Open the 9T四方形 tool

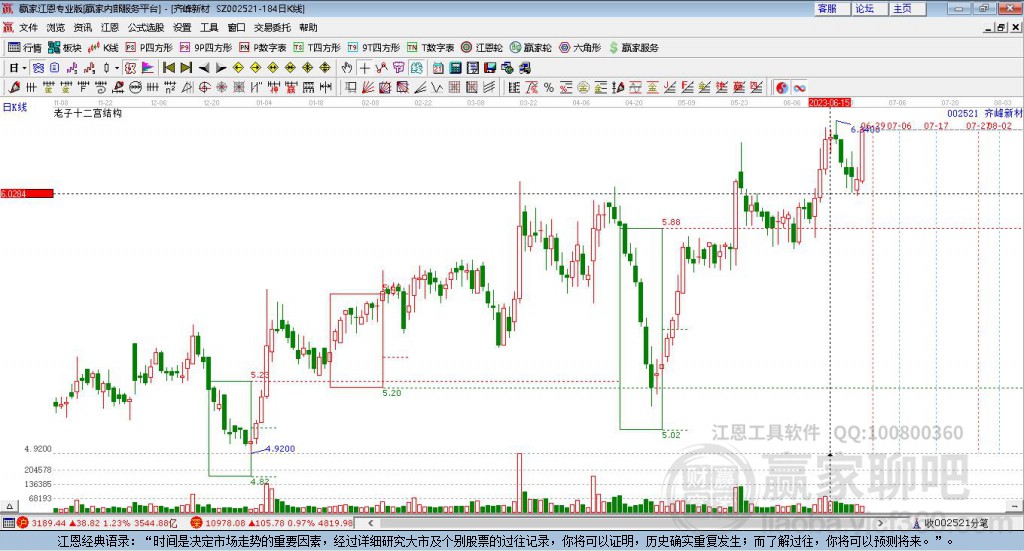tap(374, 48)
